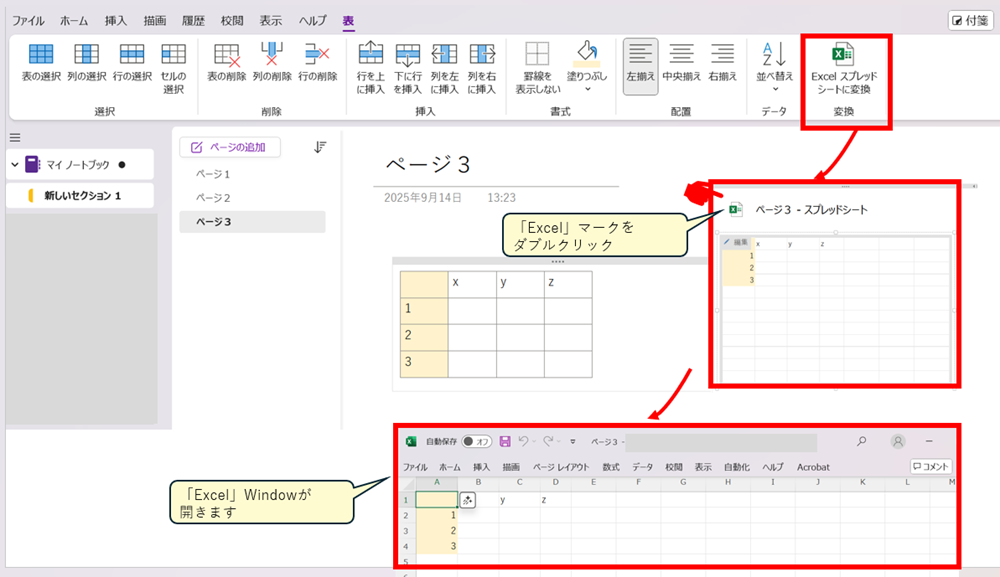Select the 表 ribbon tab
1000x577 pixels.
(x=348, y=21)
